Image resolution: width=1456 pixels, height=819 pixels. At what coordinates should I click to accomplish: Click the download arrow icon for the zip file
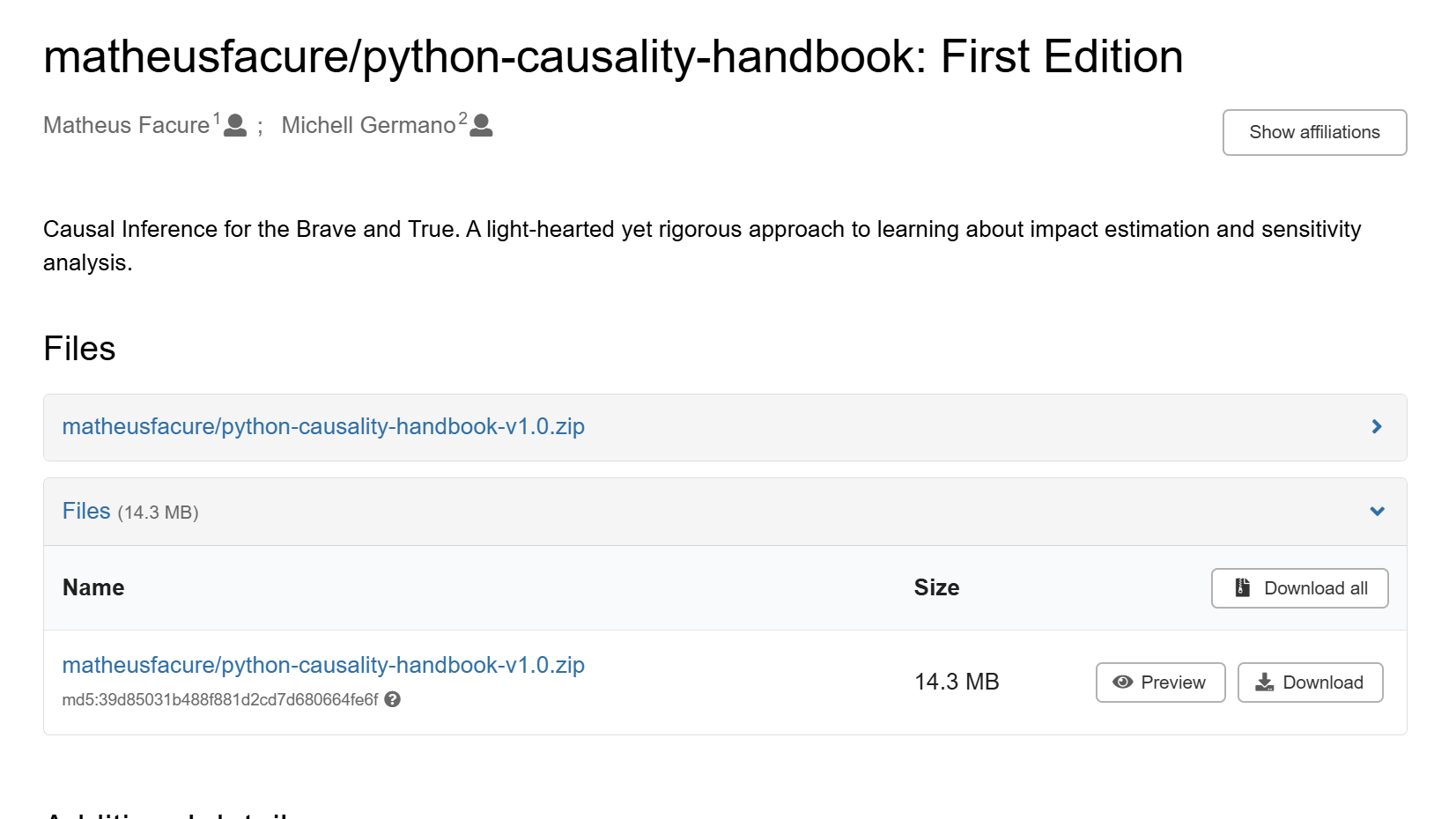tap(1264, 682)
